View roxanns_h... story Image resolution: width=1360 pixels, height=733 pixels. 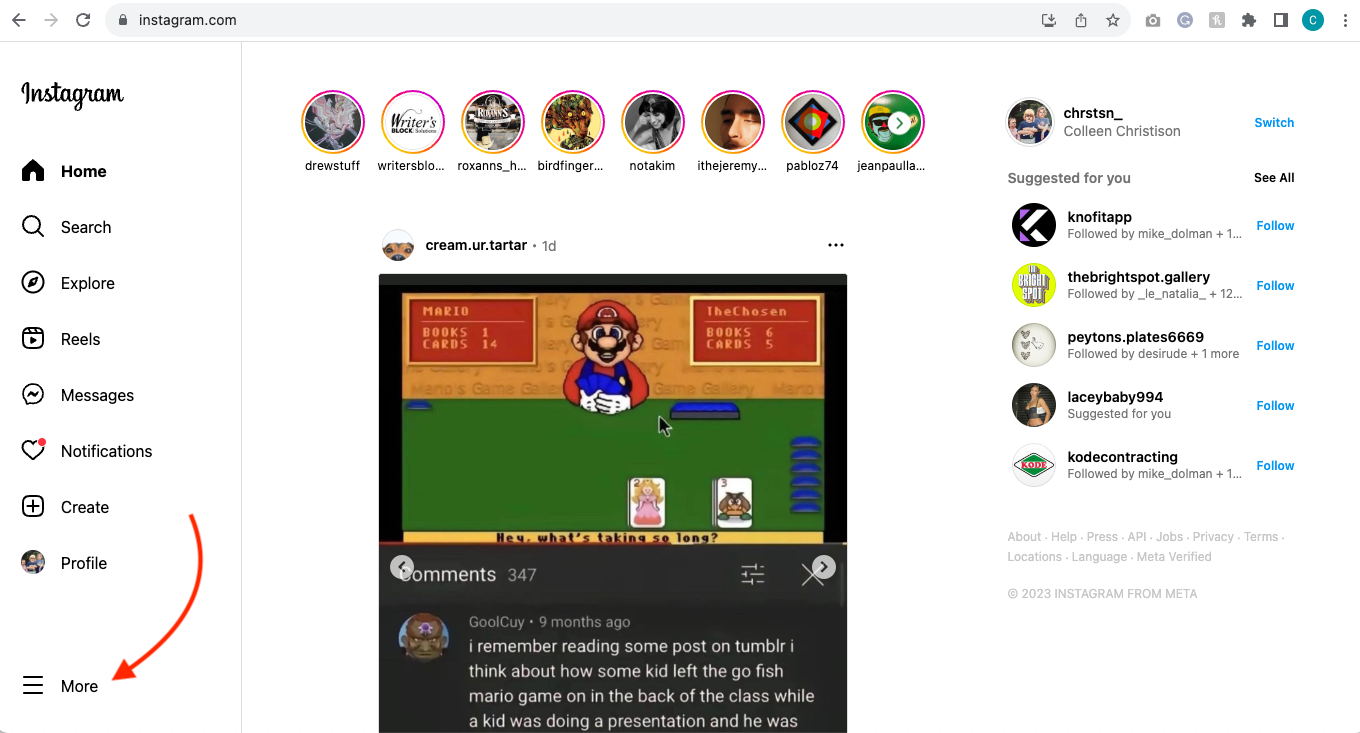493,123
